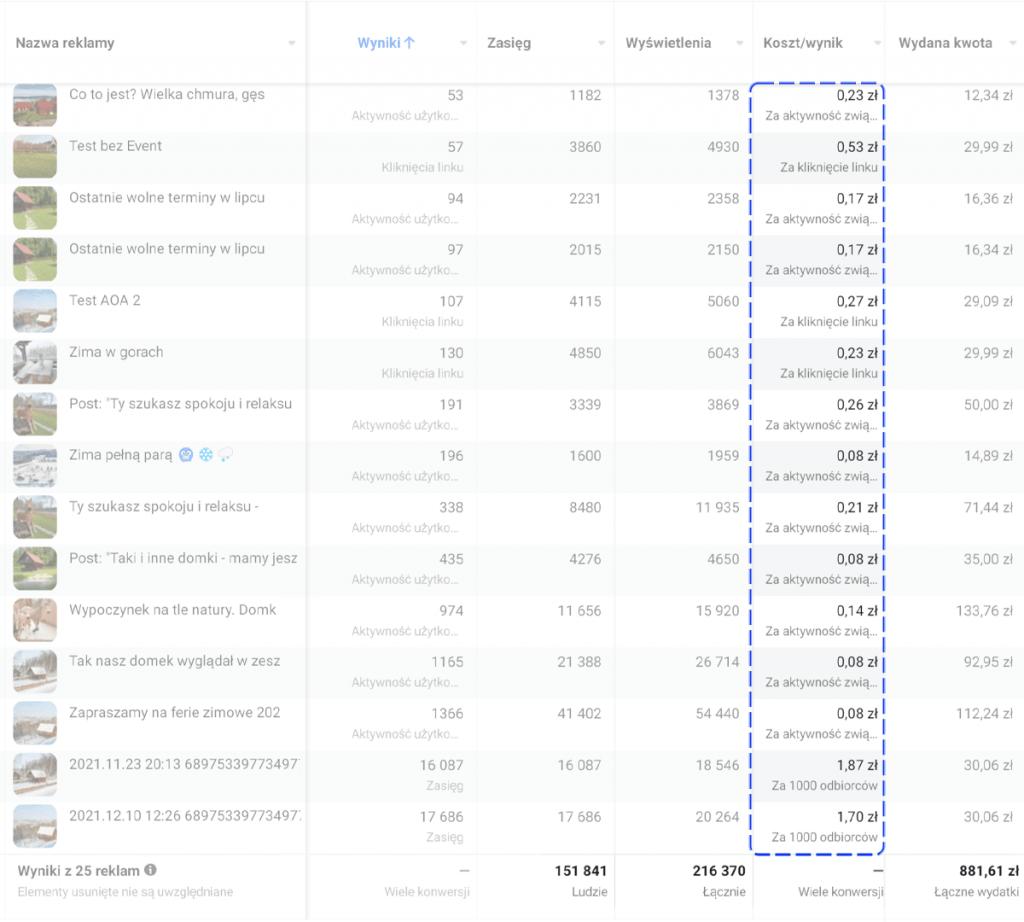Open the Wyświetlenia column dropdown arrow

click(x=741, y=43)
